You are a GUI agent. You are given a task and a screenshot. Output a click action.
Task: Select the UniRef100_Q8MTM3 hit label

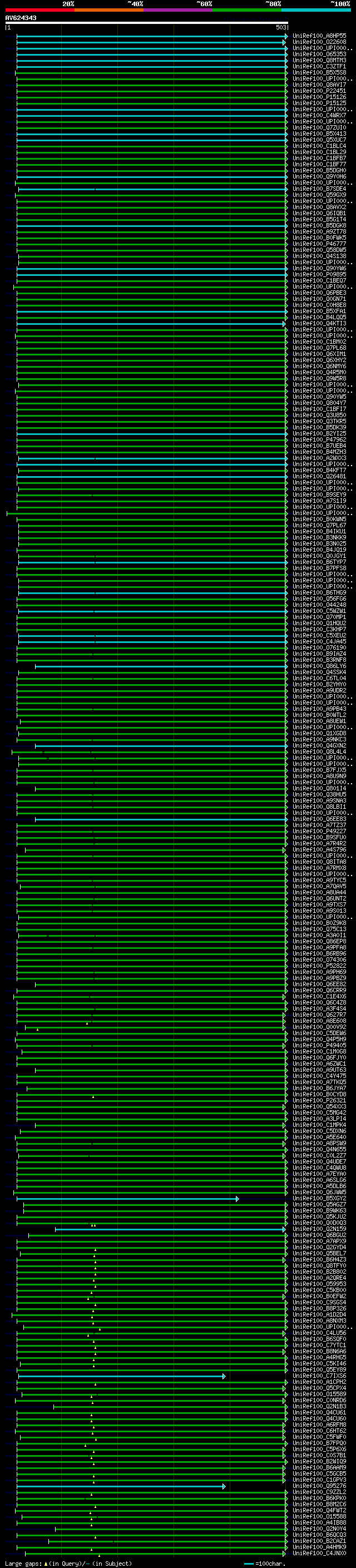[x=319, y=60]
